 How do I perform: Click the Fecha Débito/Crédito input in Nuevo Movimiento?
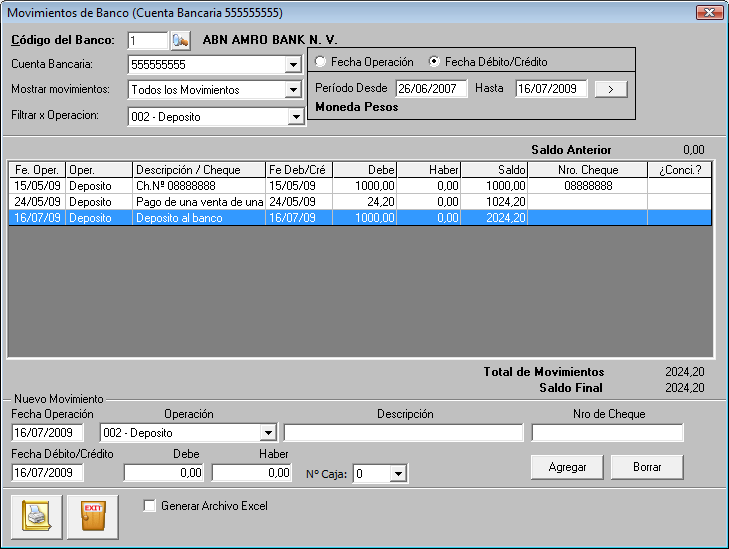pyautogui.click(x=47, y=473)
